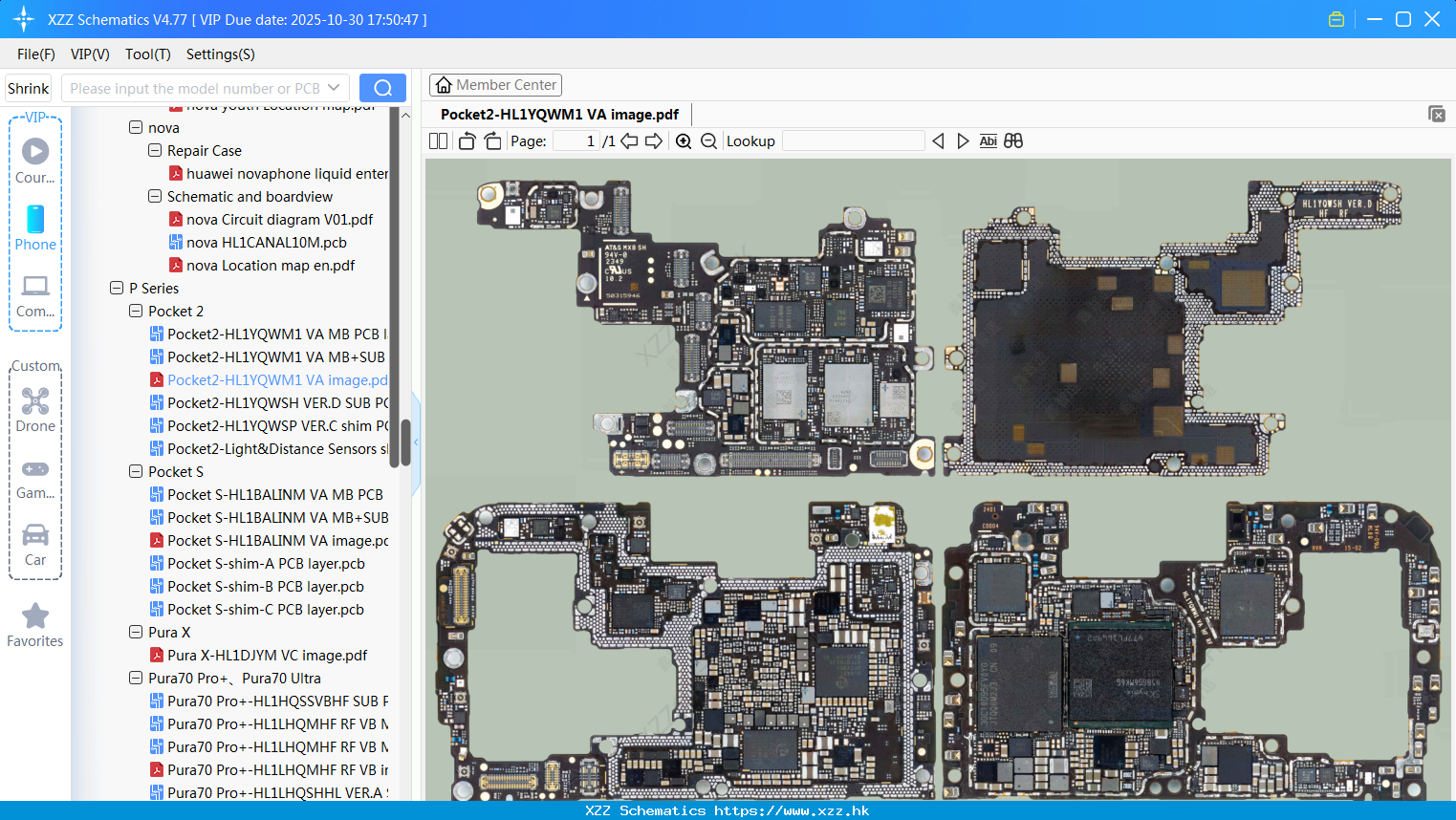Viewport: 1456px width, 820px height.
Task: Click the document panel restore icon at top right
Action: click(1437, 114)
